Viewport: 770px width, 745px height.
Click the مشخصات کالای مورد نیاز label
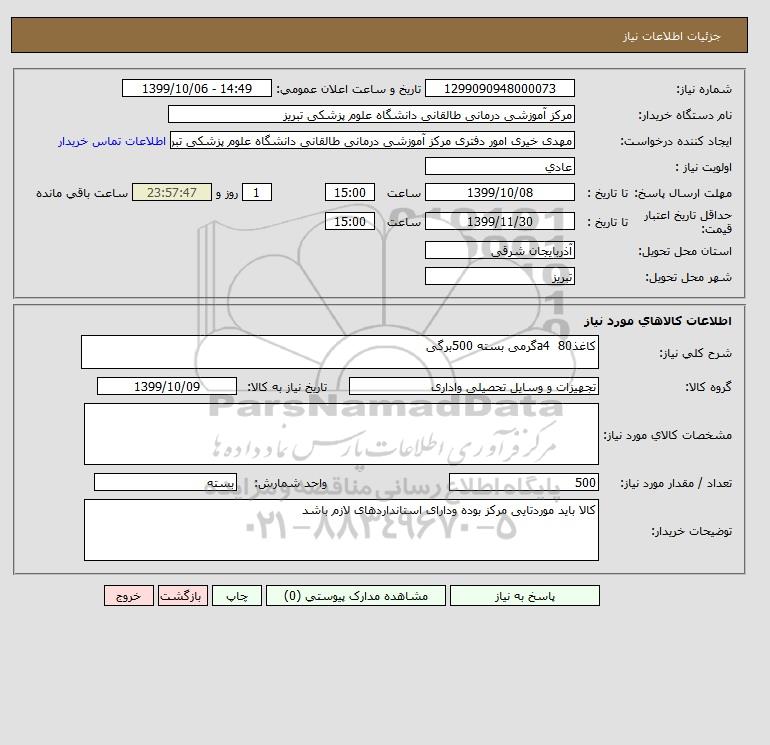(x=667, y=435)
